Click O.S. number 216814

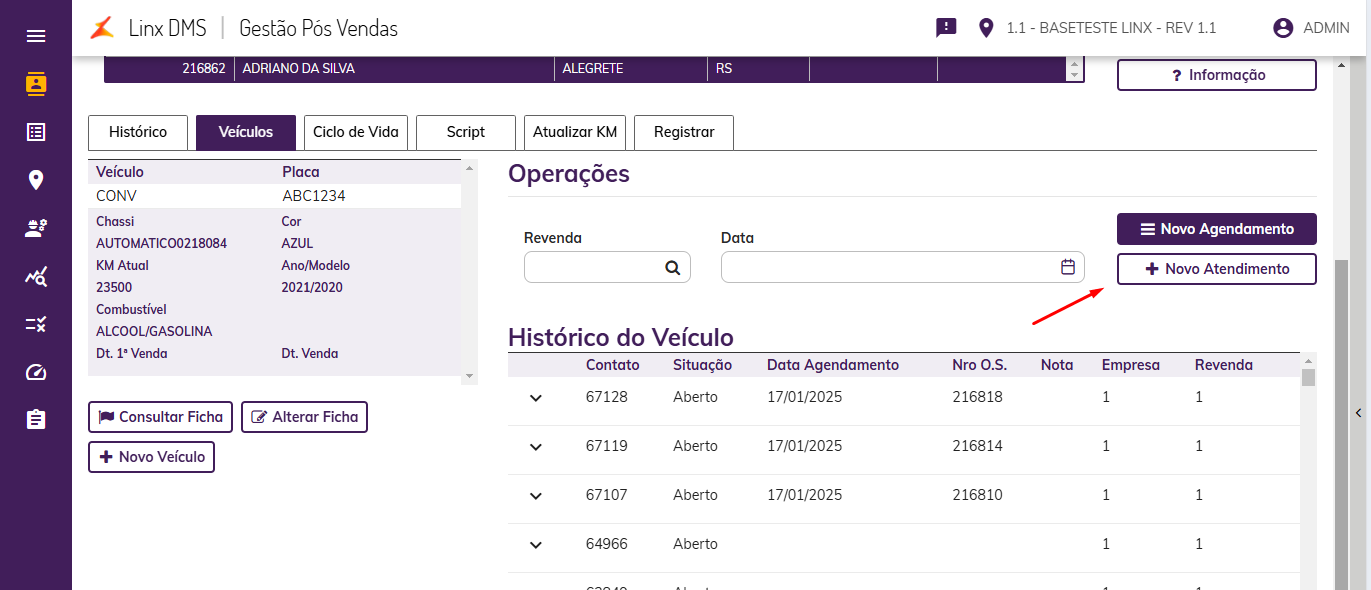[978, 446]
